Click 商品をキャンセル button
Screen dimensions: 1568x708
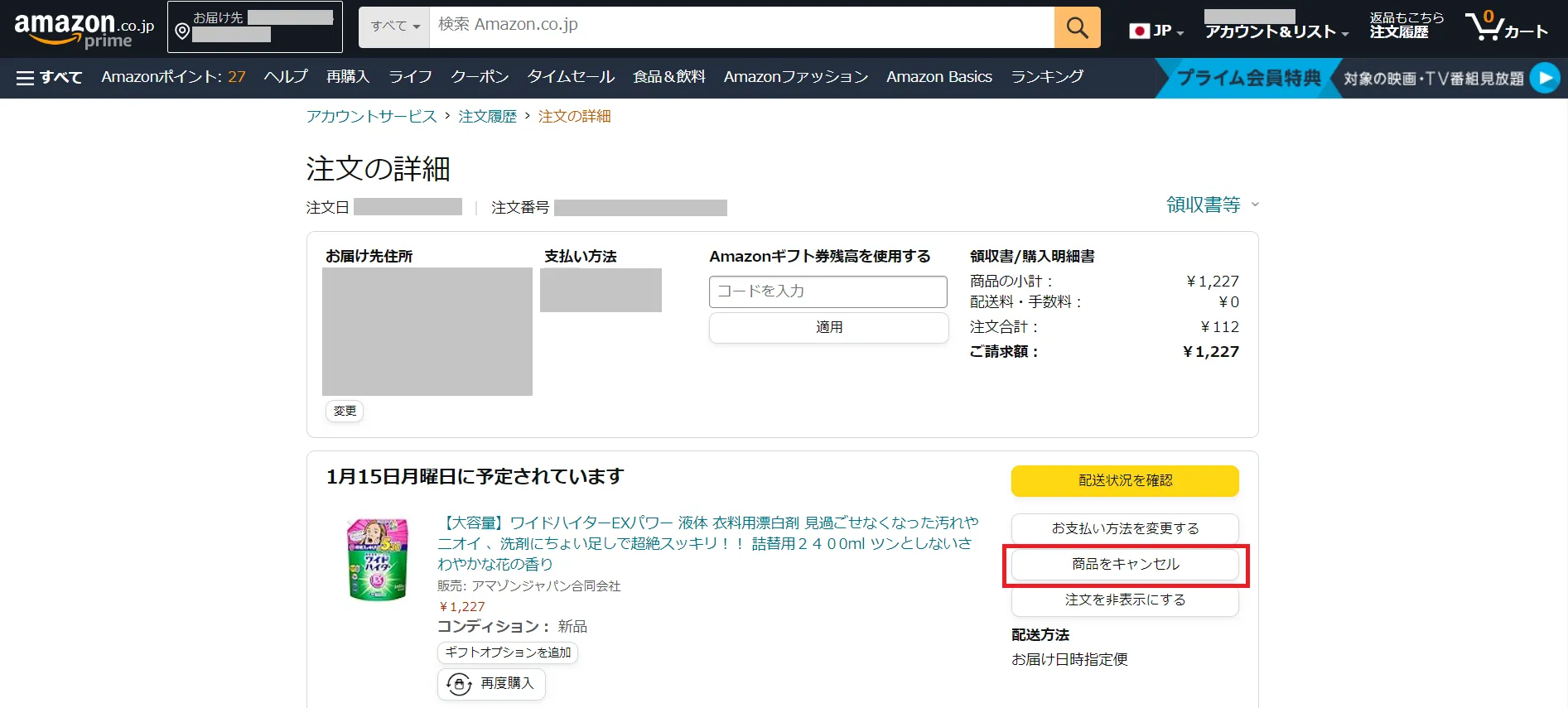coord(1125,565)
